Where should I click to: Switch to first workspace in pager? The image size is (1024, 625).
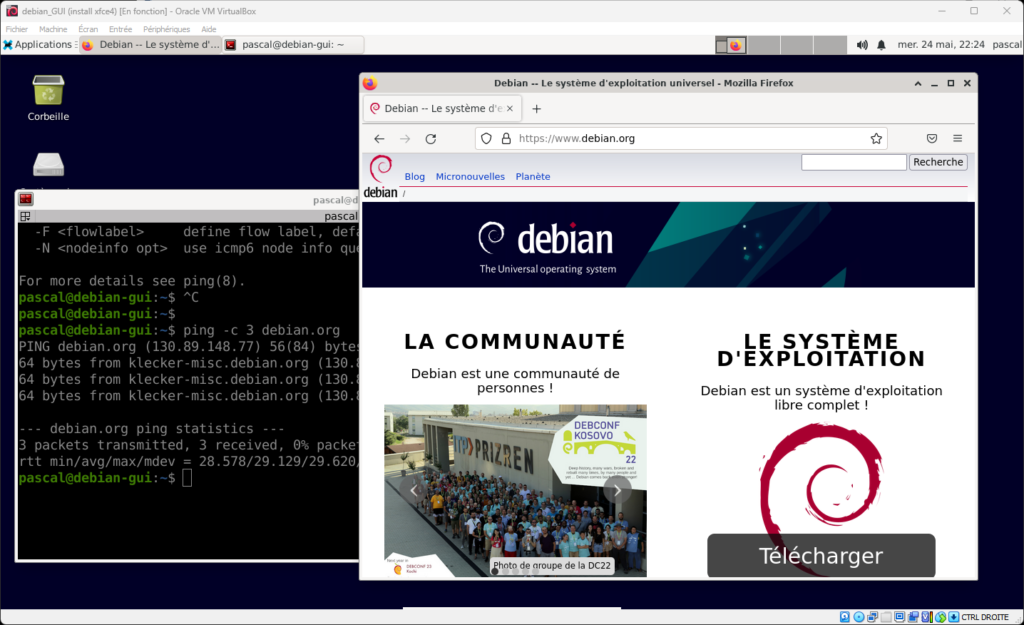[731, 45]
